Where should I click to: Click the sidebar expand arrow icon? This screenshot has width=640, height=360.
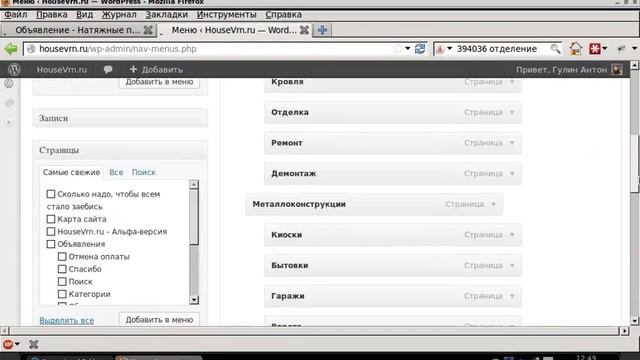pyautogui.click(x=9, y=122)
